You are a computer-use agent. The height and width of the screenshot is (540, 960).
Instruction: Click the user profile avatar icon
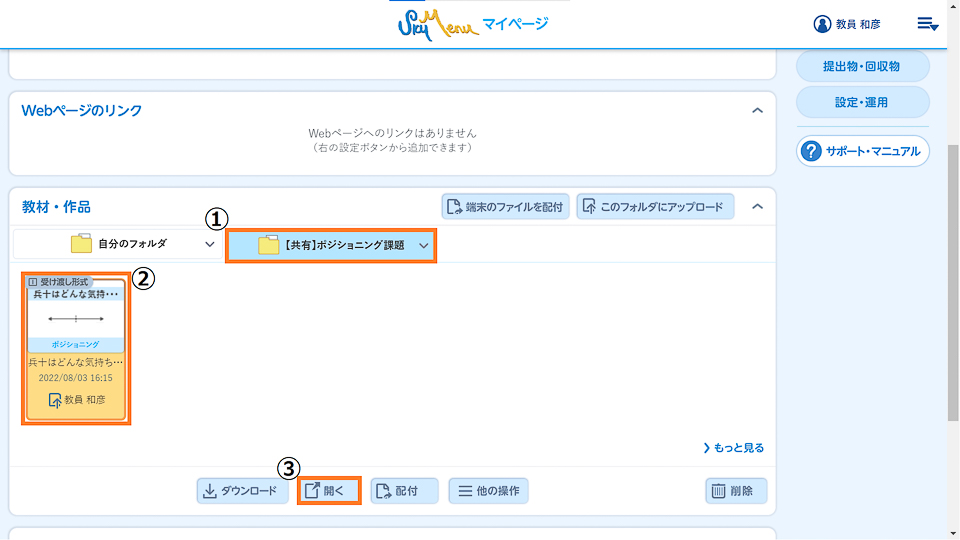coord(822,24)
